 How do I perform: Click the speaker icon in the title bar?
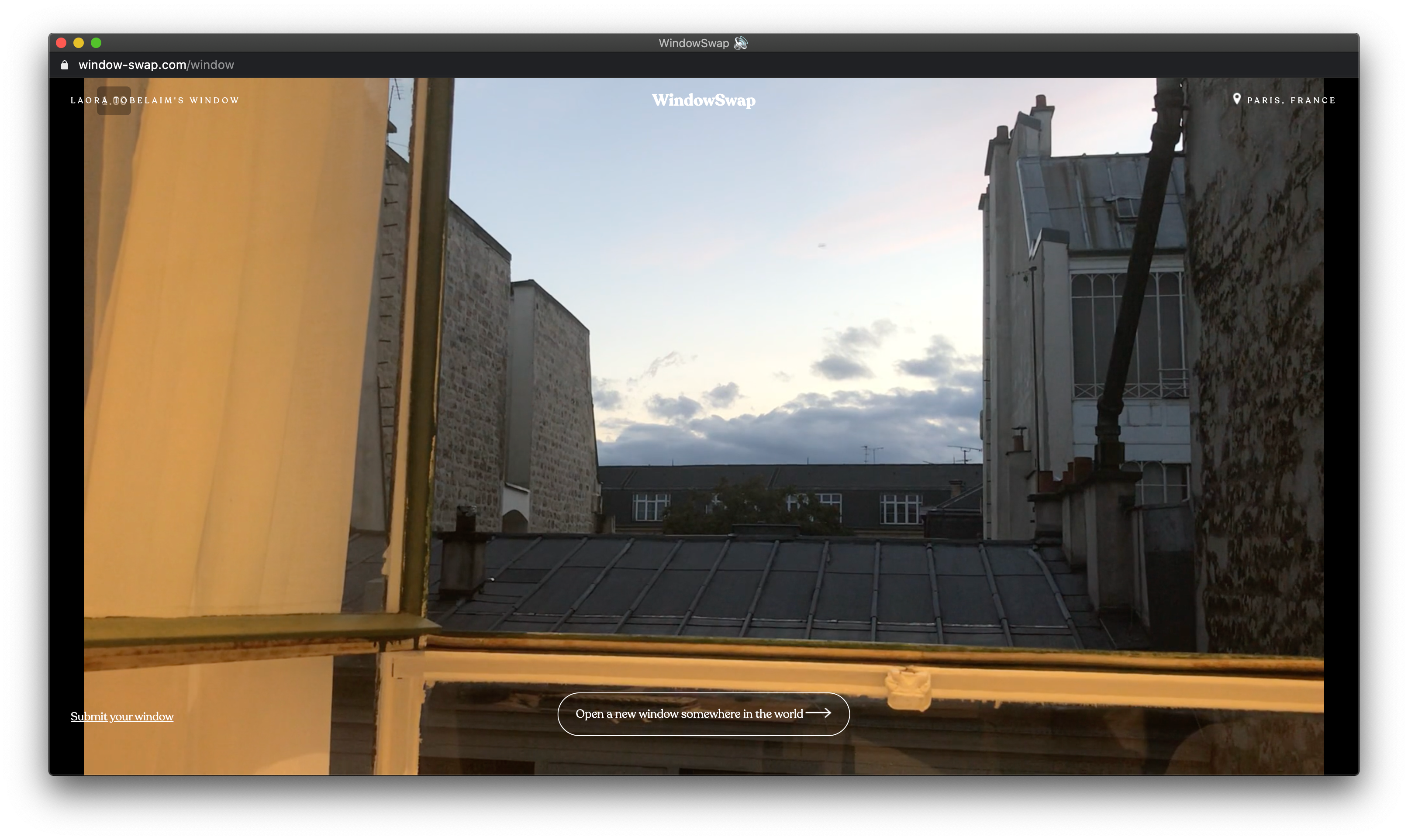[741, 43]
